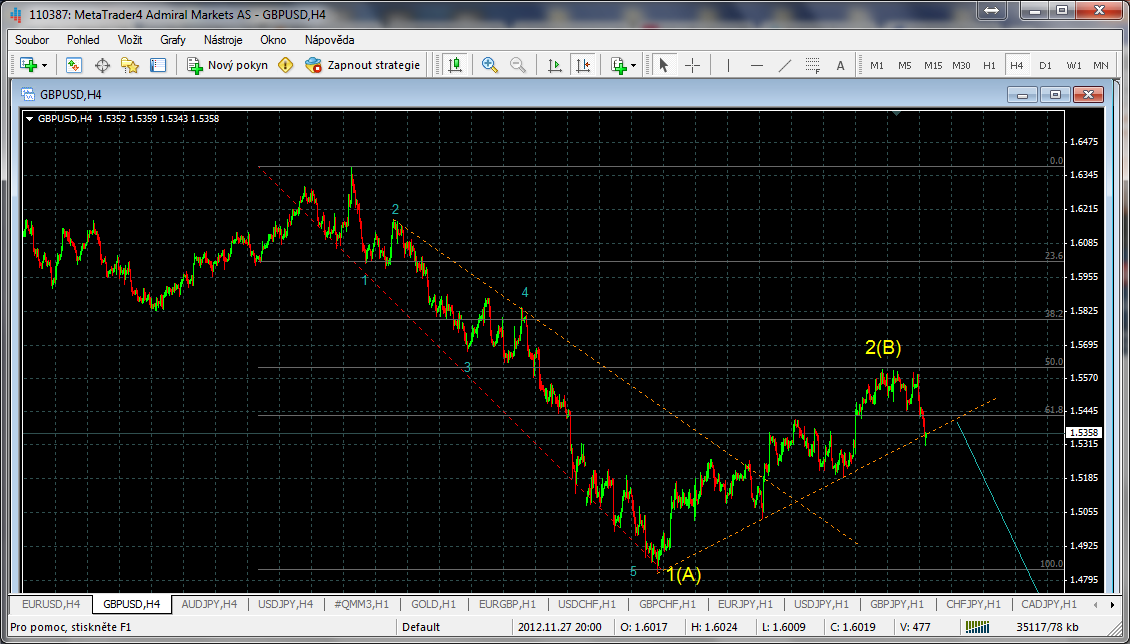Image resolution: width=1130 pixels, height=644 pixels.
Task: Show the Data Window crosshair-target icon
Action: pyautogui.click(x=102, y=65)
